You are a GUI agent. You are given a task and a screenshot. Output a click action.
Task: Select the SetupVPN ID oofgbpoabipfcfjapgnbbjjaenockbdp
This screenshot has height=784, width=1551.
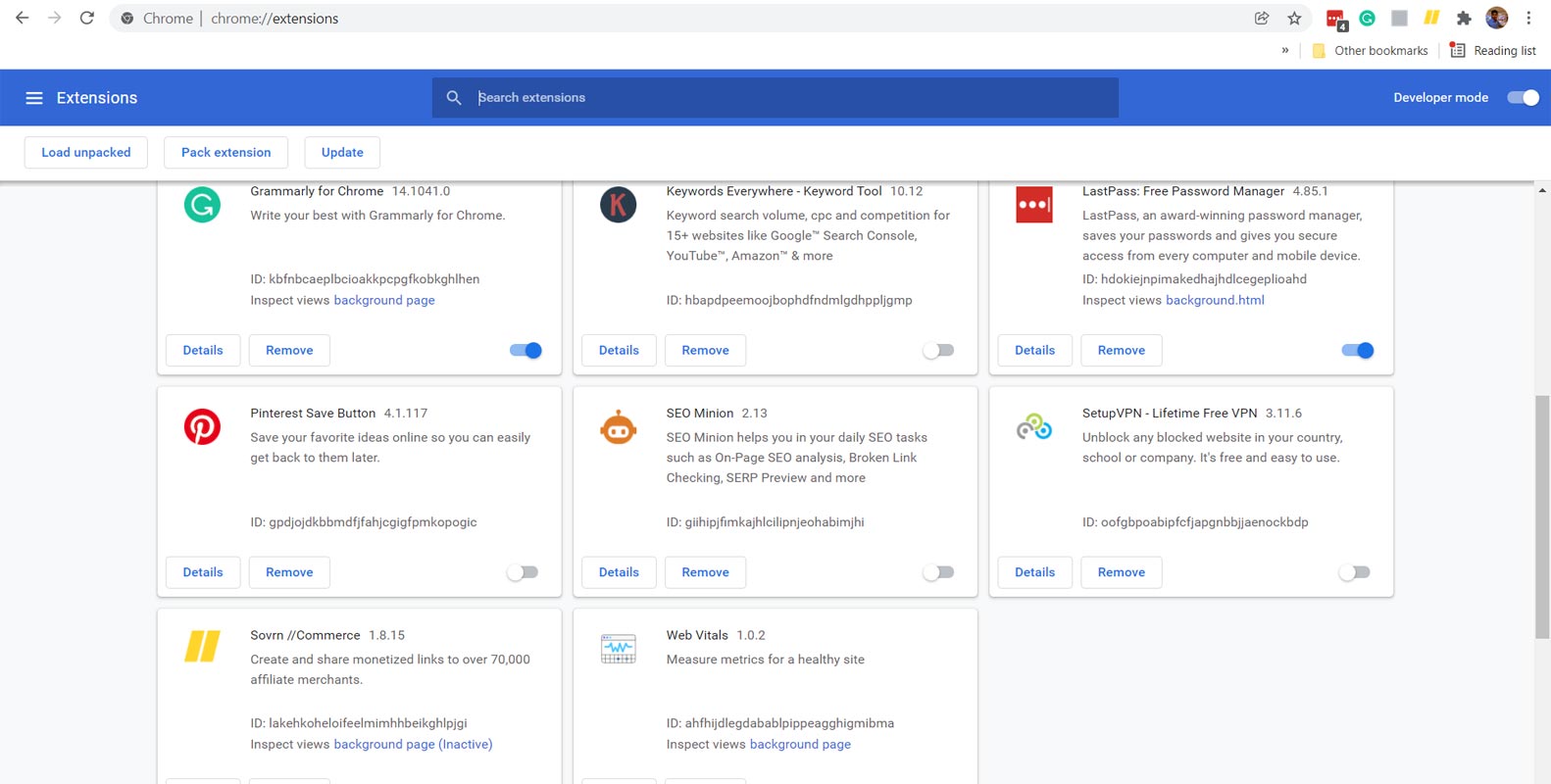1204,522
